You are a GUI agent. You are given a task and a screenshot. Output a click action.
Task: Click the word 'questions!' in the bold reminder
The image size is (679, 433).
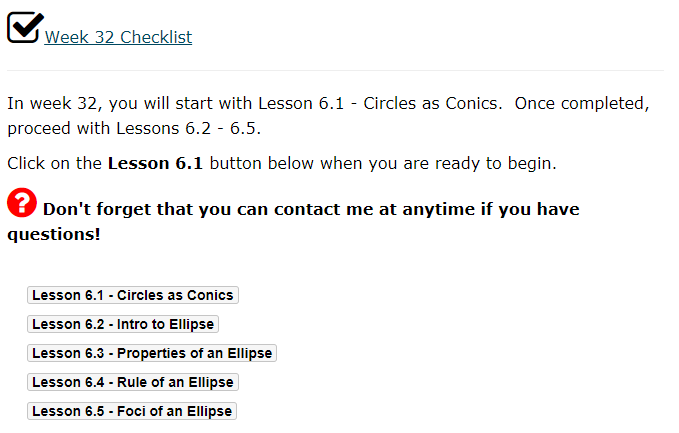pyautogui.click(x=54, y=235)
